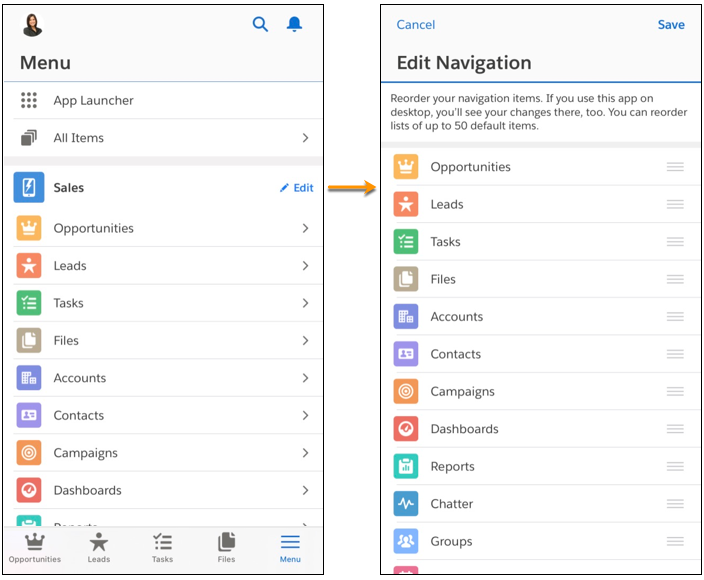The image size is (704, 580).
Task: Open the App Launcher grid icon
Action: 29,100
